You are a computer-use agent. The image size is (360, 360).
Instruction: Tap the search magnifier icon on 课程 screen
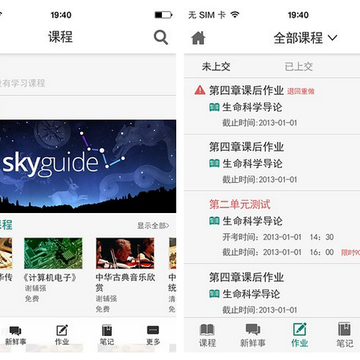161,37
